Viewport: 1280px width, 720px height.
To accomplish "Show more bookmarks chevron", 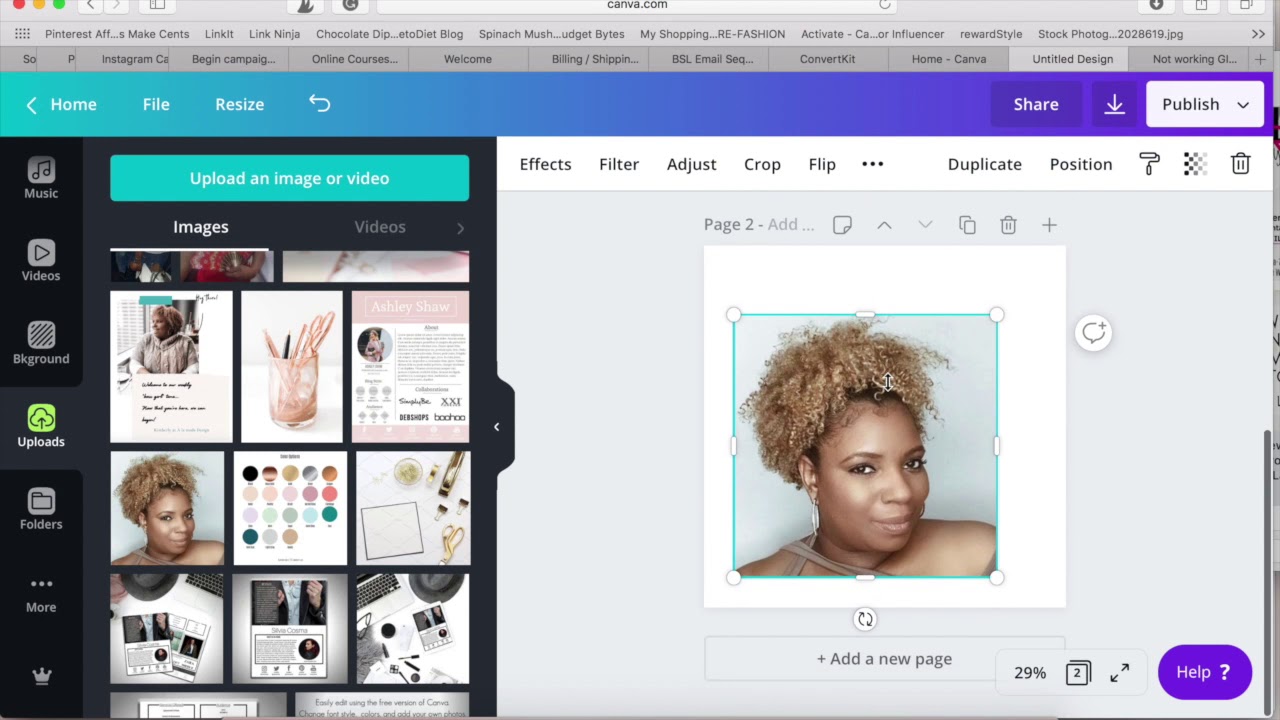I will click(x=1258, y=34).
